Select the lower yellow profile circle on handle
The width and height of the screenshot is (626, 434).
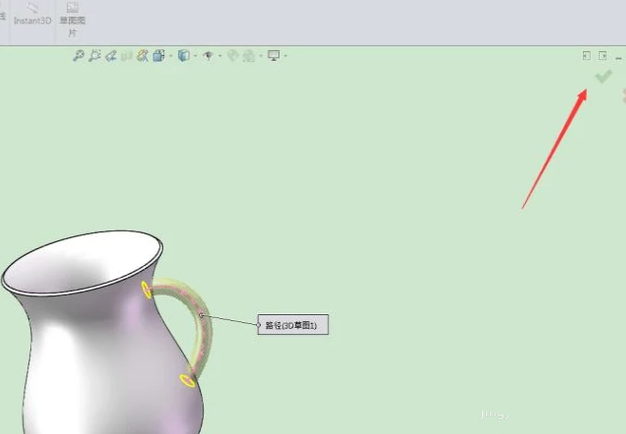click(187, 380)
